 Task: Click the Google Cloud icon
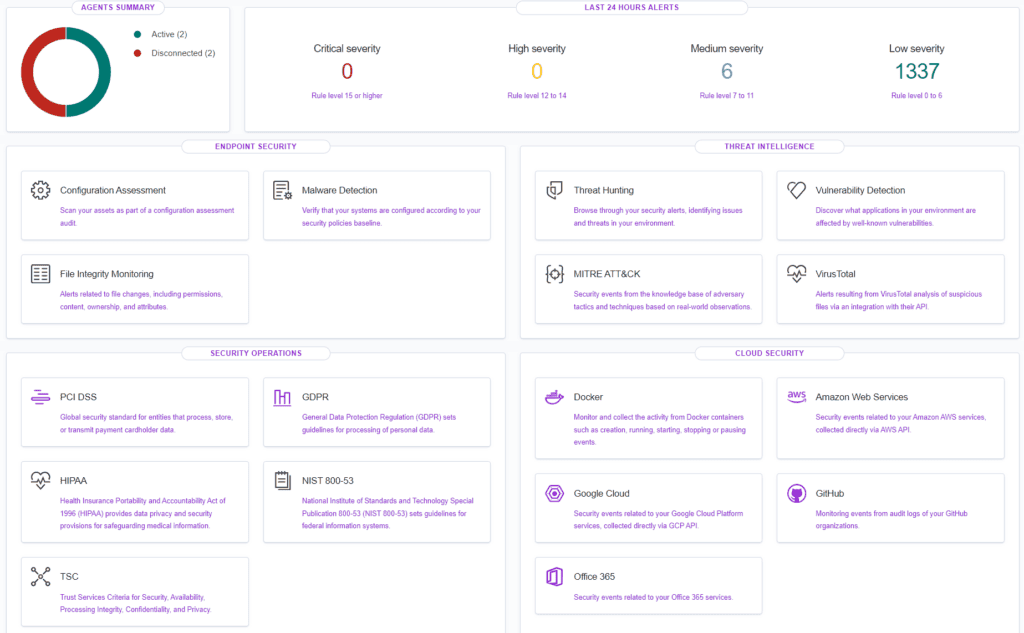coord(553,493)
